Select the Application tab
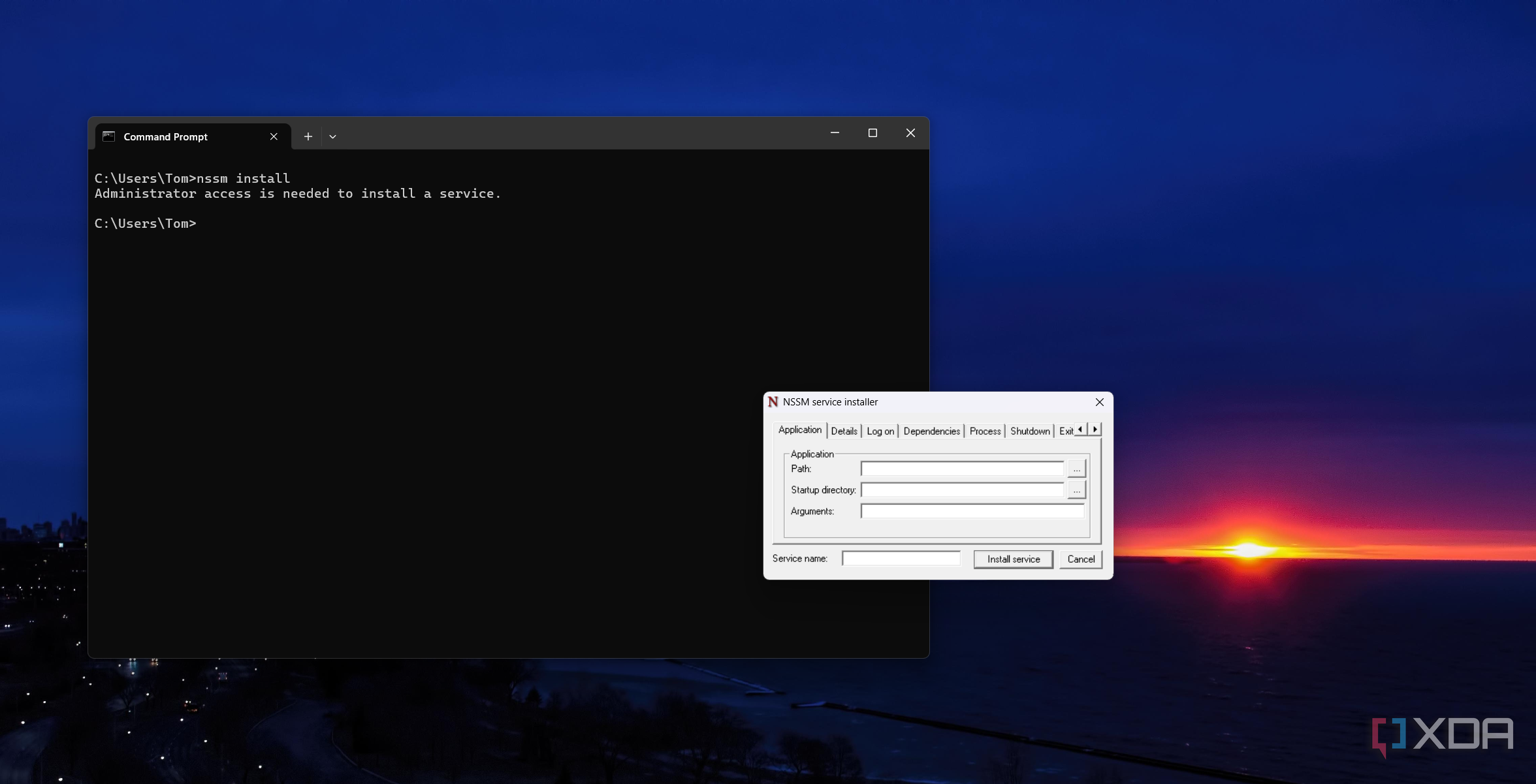 [x=800, y=430]
